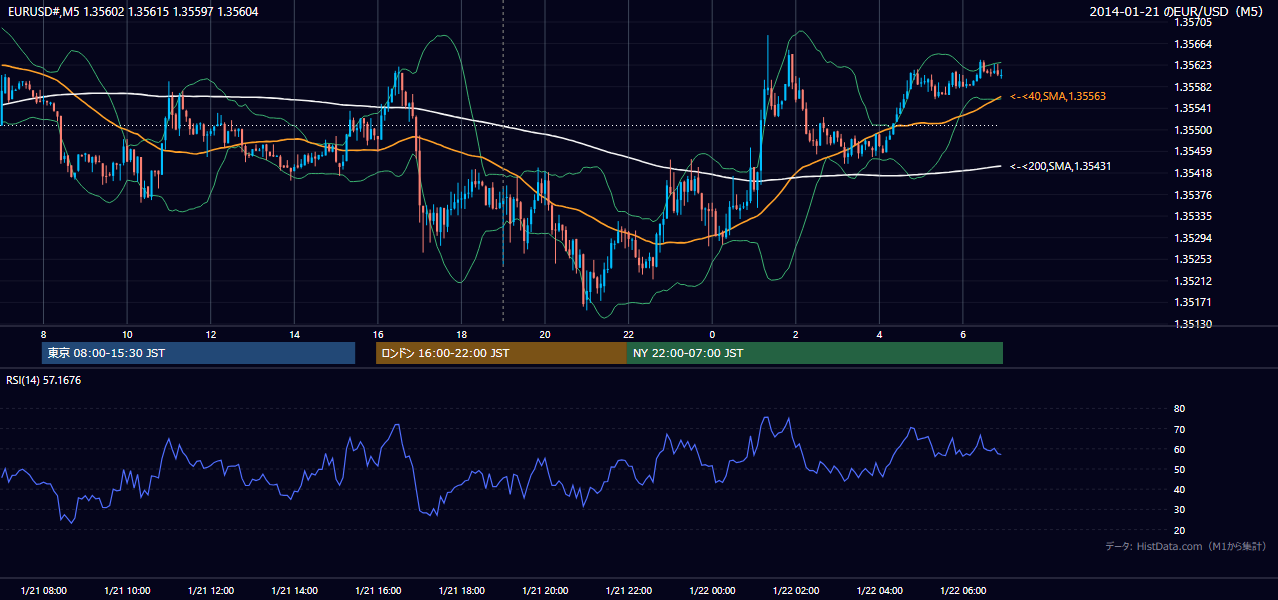Click bottom time label 1/21 20:00
Screen dimensions: 1278x600
coord(545,591)
